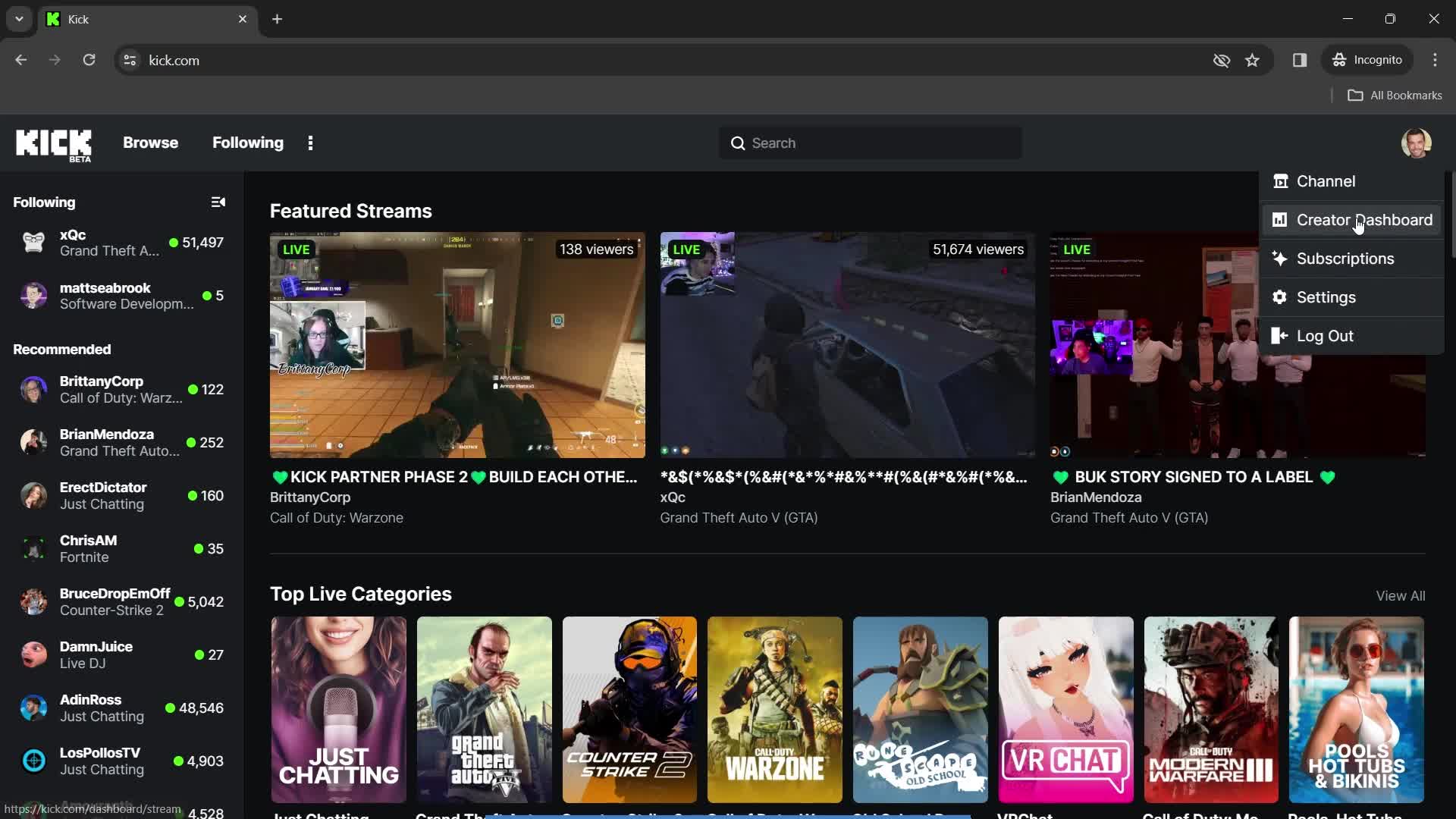Expand View All top live categories
Screen dimensions: 1456x819
point(1401,595)
